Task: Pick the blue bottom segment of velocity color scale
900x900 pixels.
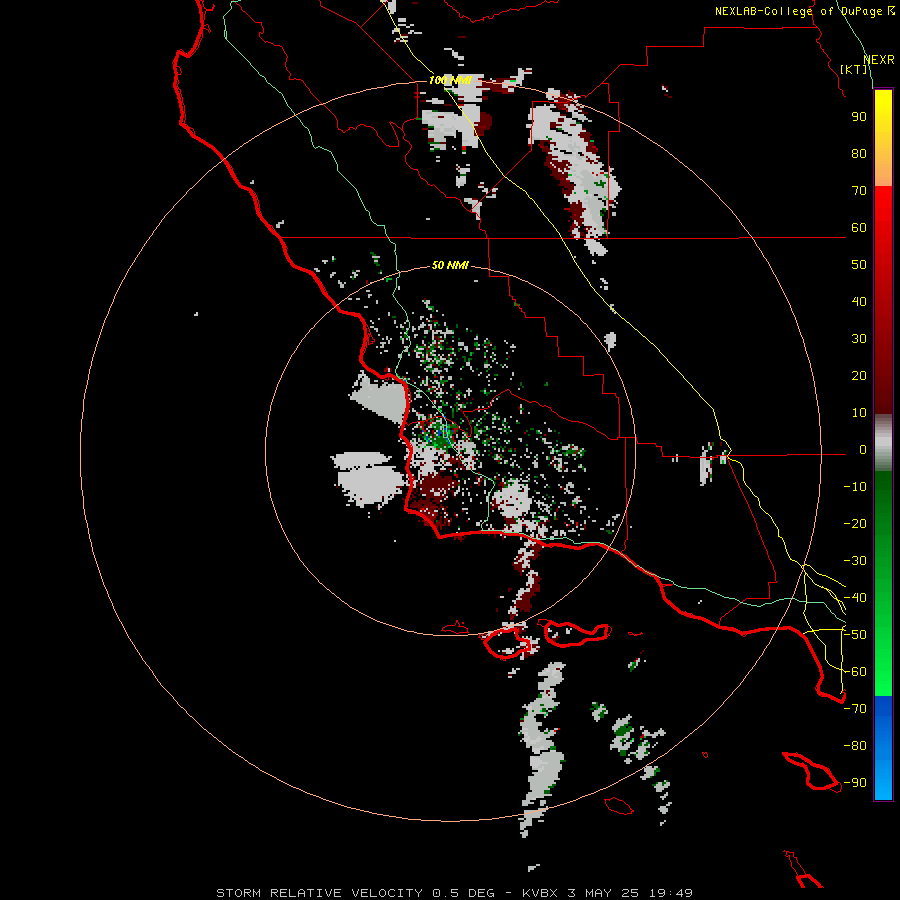Action: coord(883,748)
